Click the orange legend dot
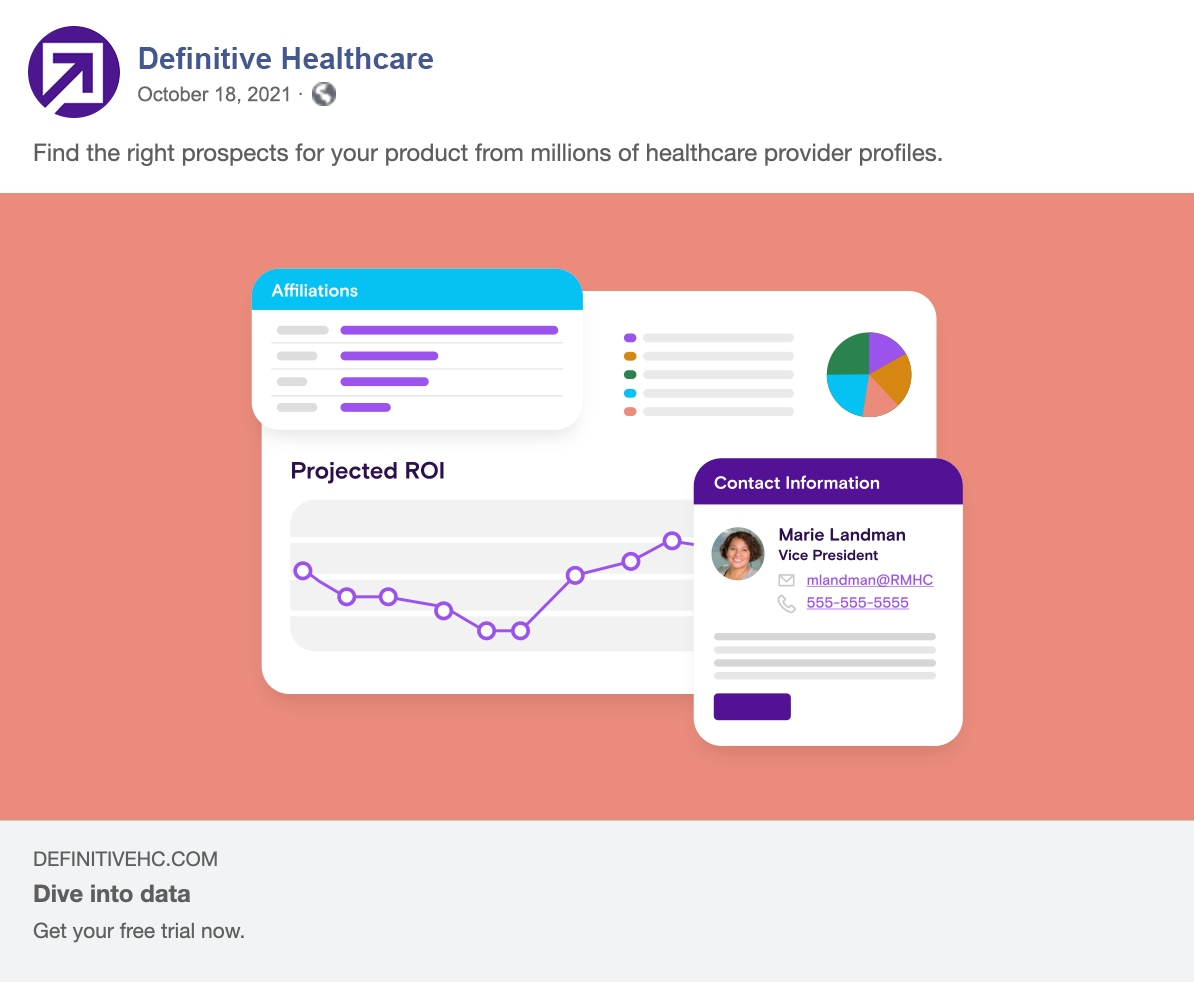The image size is (1194, 982). 630,356
